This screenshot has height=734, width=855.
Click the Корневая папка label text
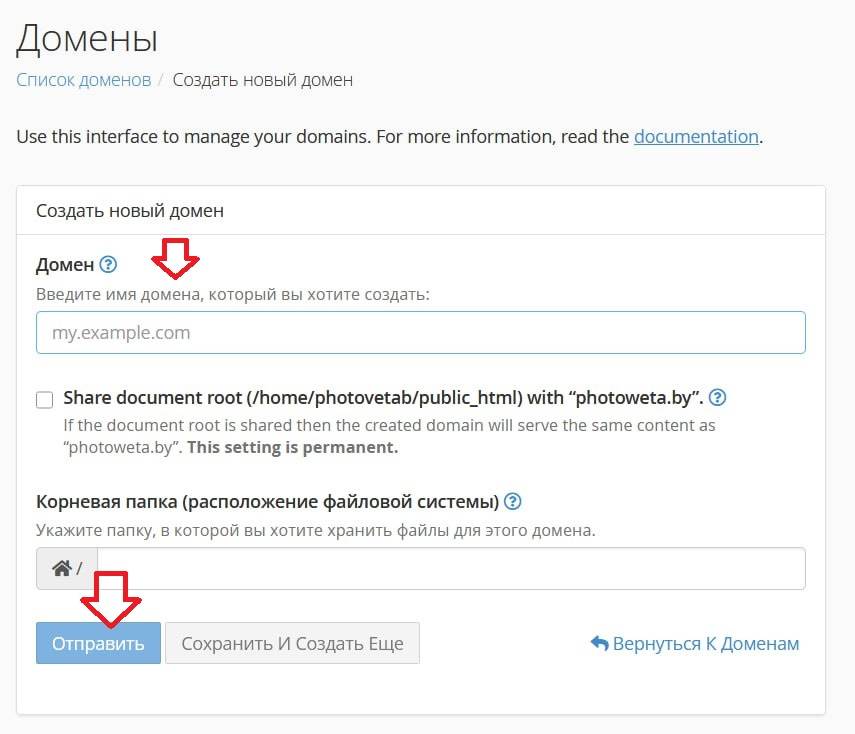(x=267, y=502)
